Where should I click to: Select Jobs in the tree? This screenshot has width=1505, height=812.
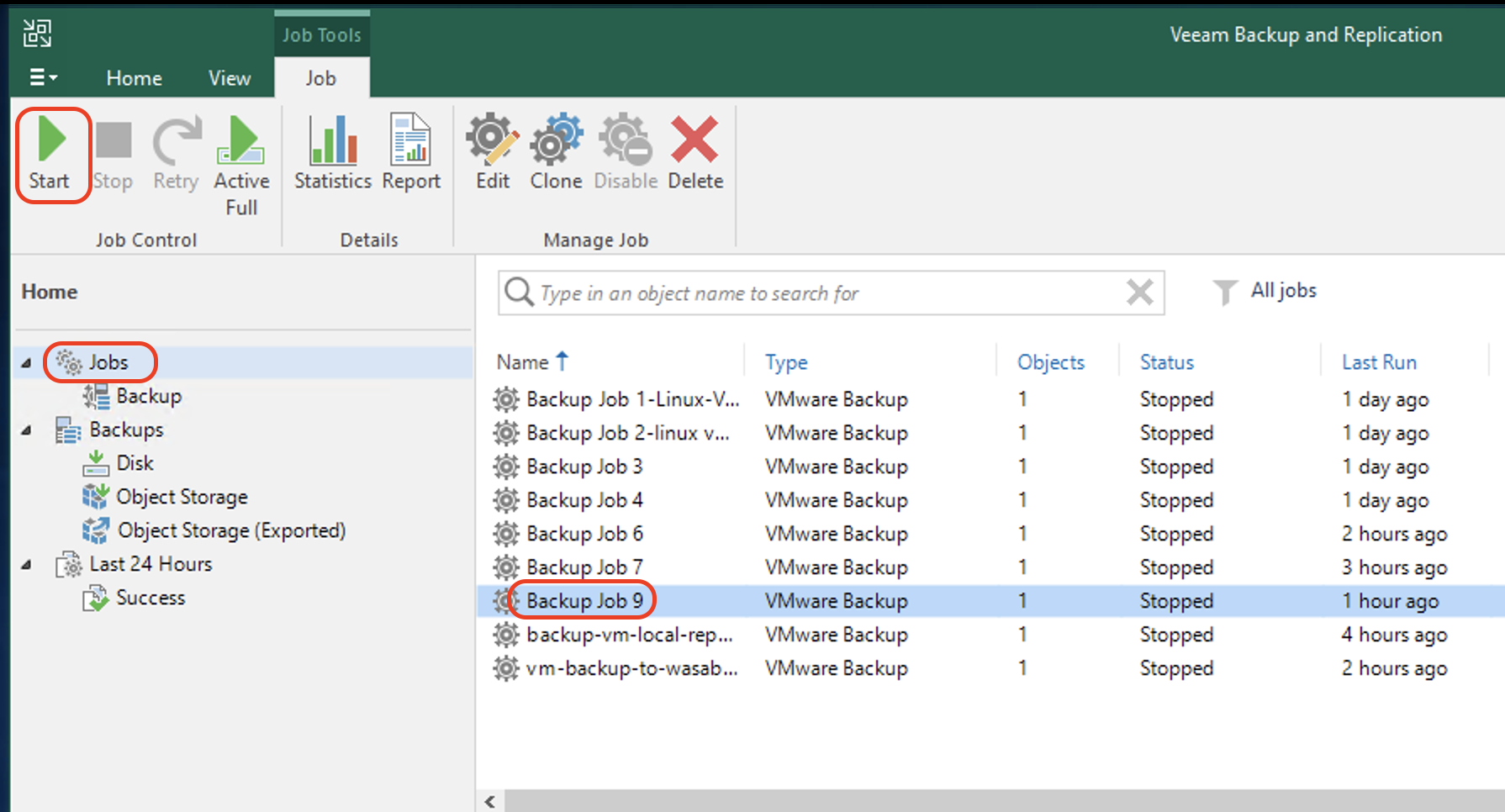109,362
